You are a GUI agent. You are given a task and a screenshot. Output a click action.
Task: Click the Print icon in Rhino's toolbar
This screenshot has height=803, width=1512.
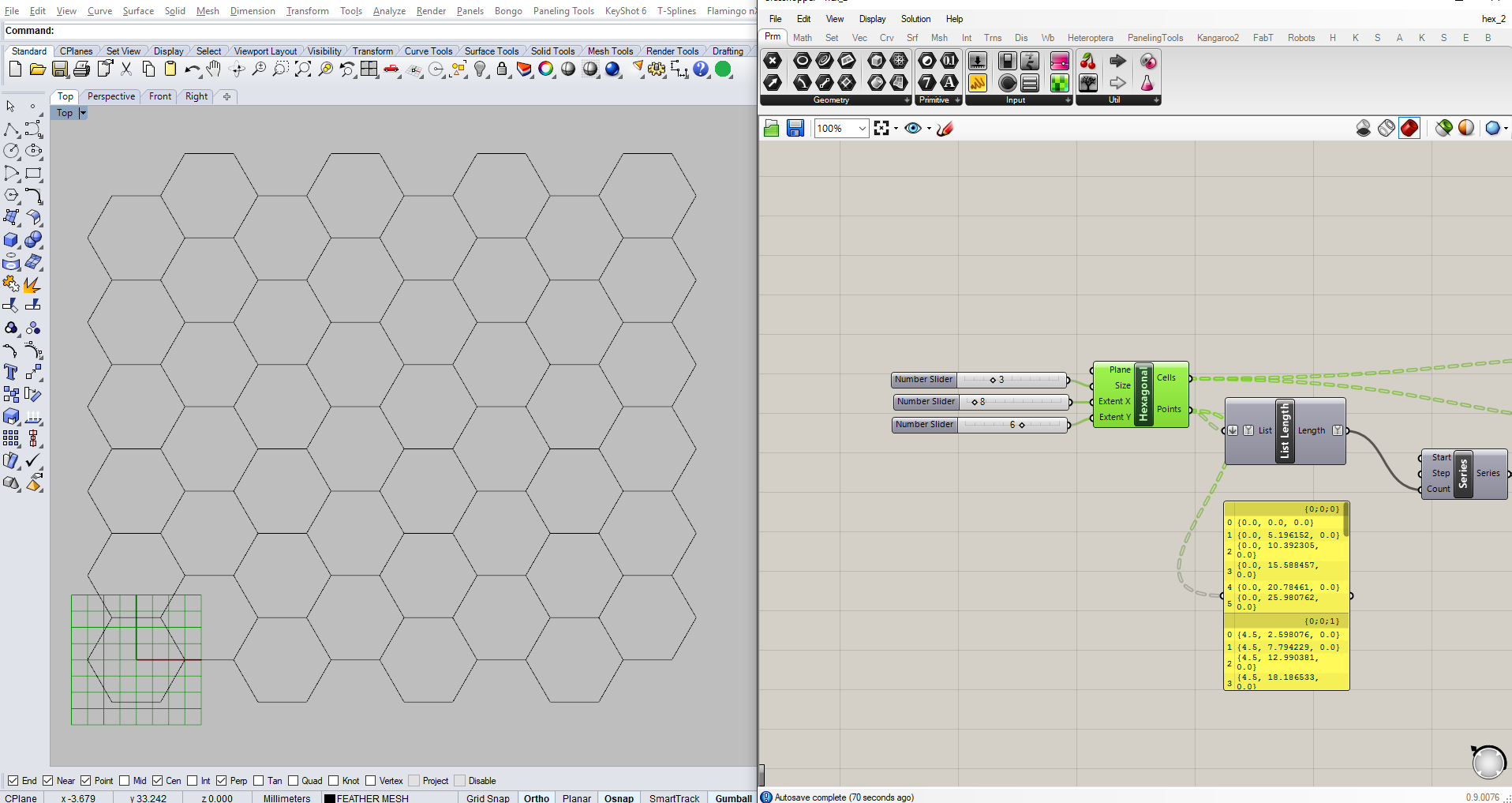(81, 69)
